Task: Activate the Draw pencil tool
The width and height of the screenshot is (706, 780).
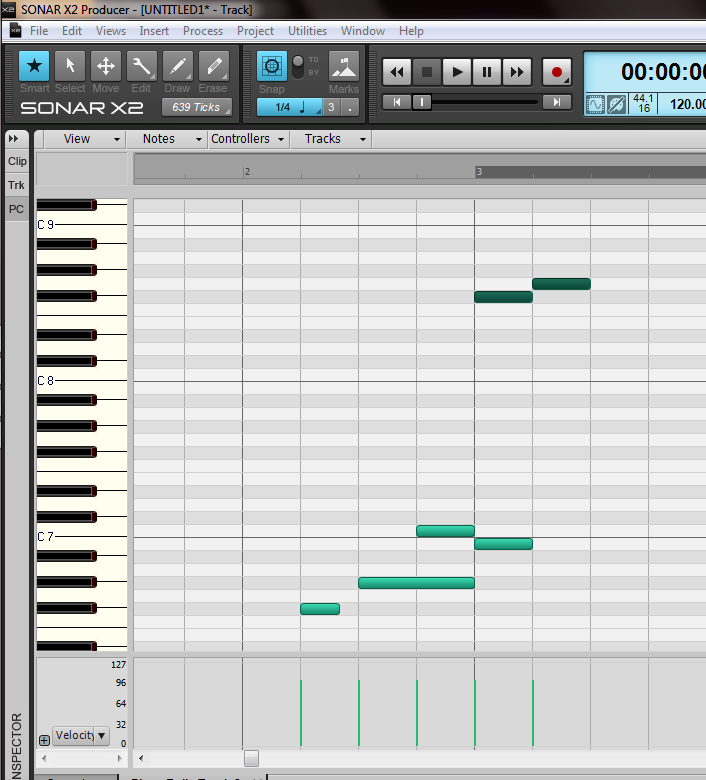Action: click(178, 67)
